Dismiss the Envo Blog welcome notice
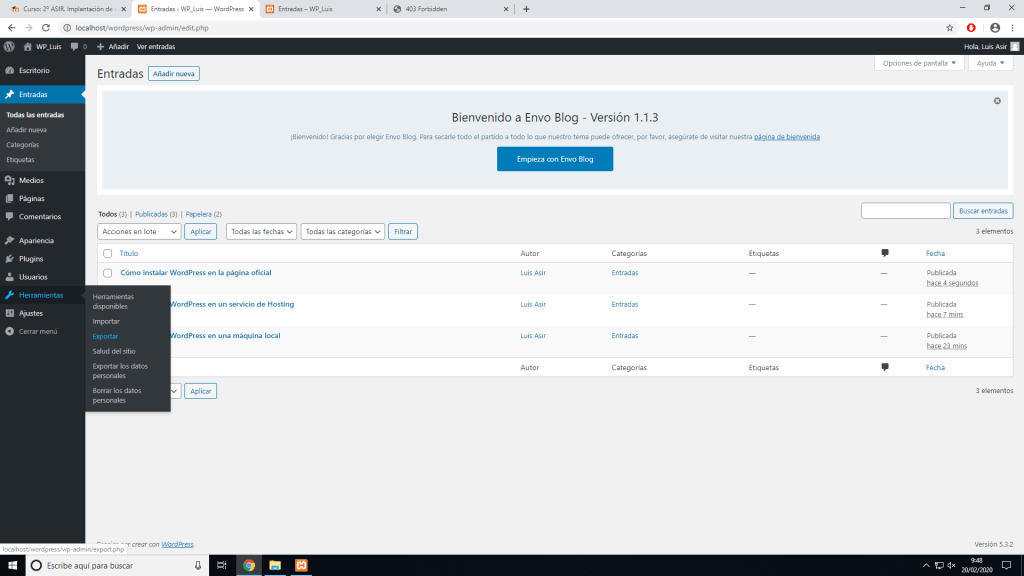 997,101
